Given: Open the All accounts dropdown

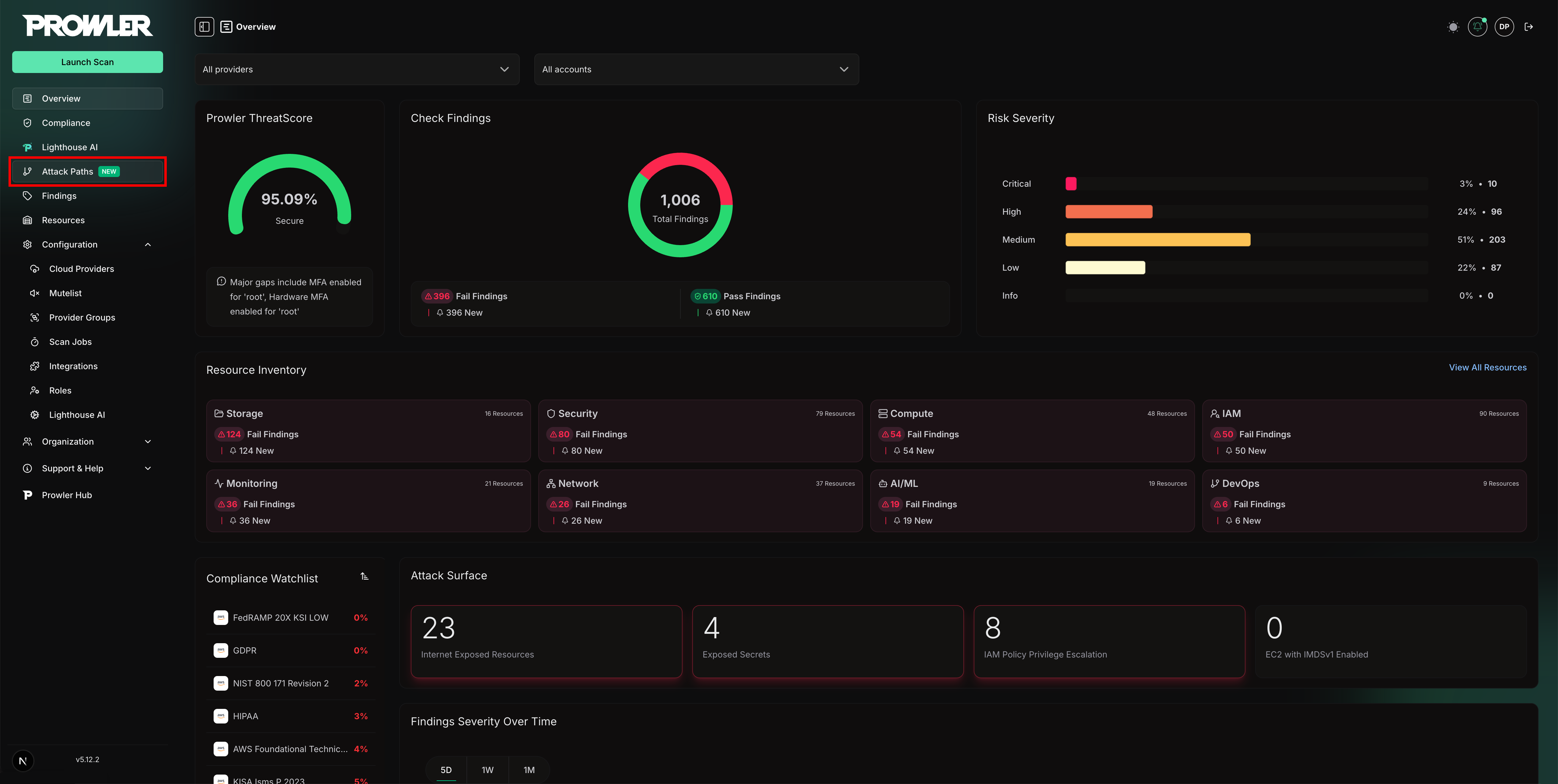Looking at the screenshot, I should click(696, 70).
